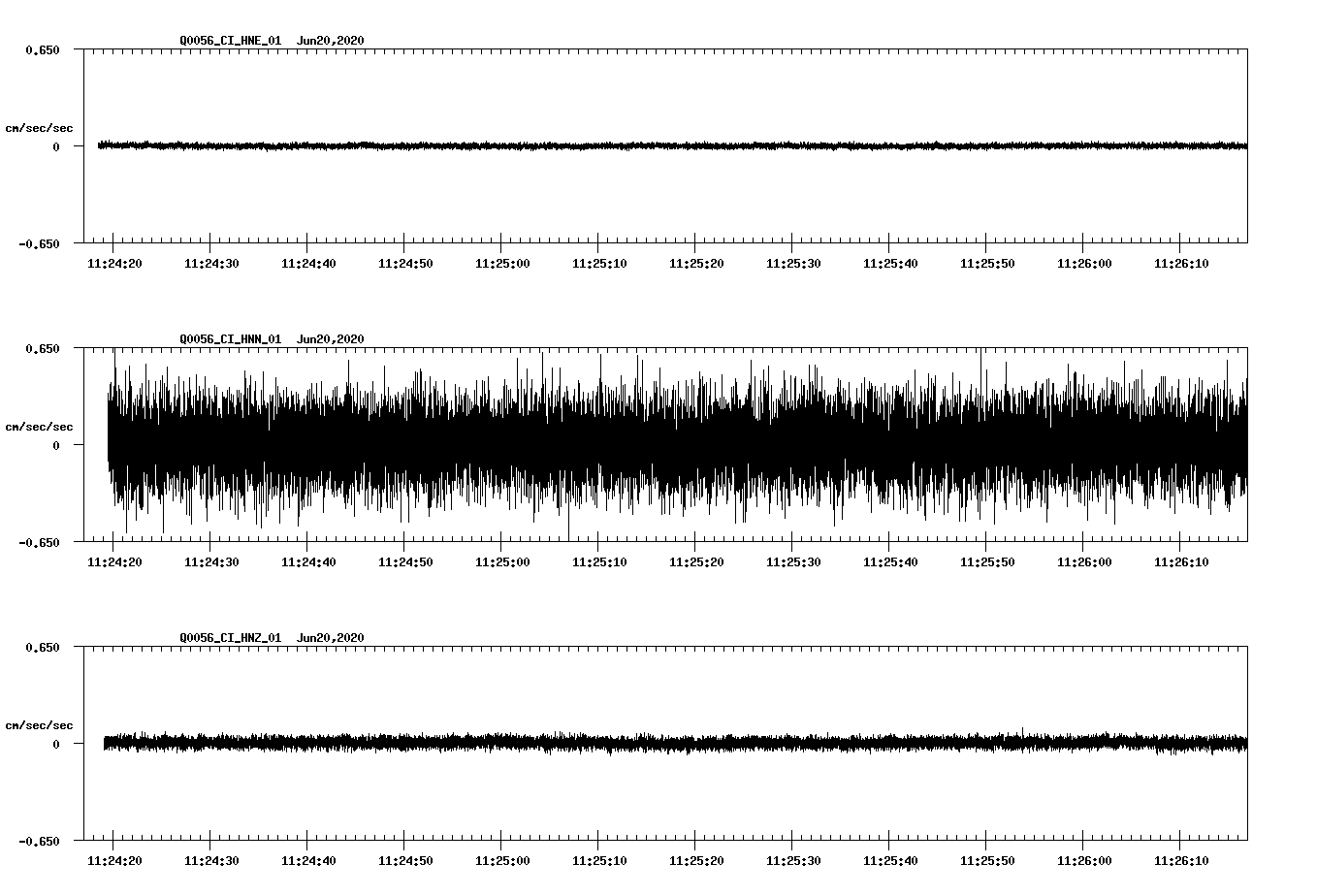The height and width of the screenshot is (896, 1317).
Task: Click 11:24:30 time label under HNZ plot
Action: click(211, 861)
